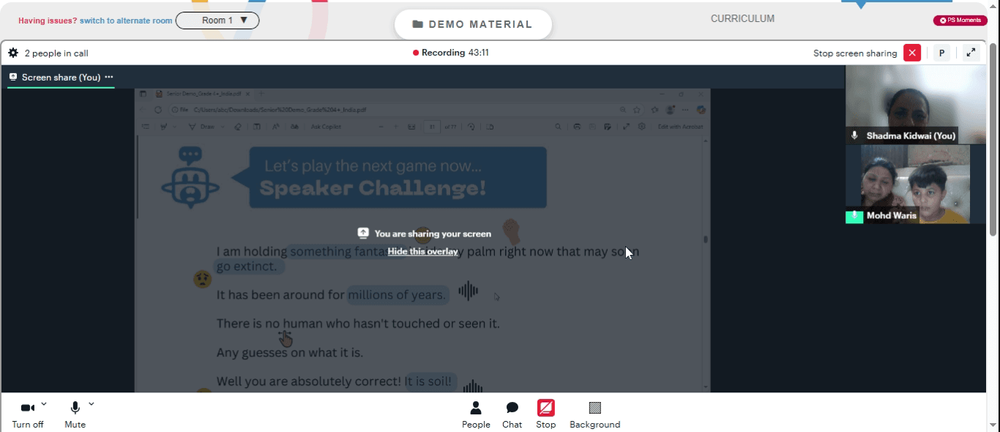Click mic icon on Shadma Kidwai tile

coord(855,136)
